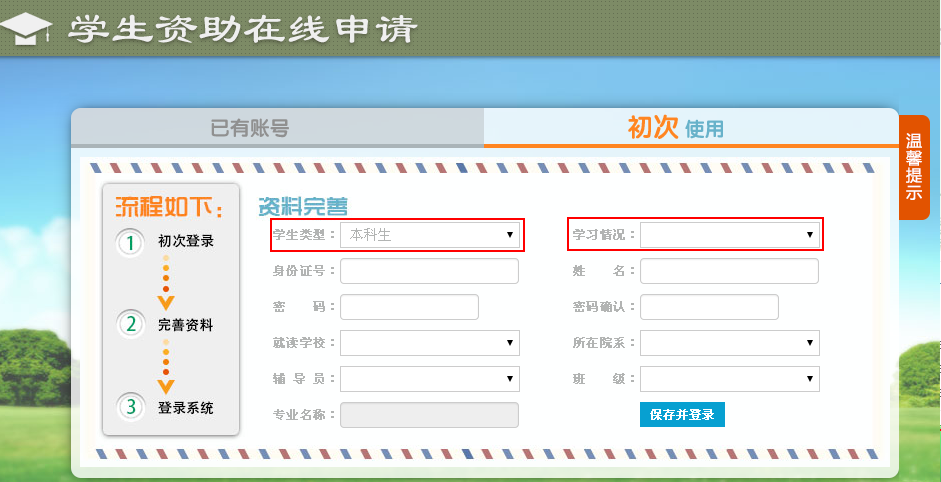941x482 pixels.
Task: Expand the 所在院系 dropdown
Action: (x=729, y=344)
